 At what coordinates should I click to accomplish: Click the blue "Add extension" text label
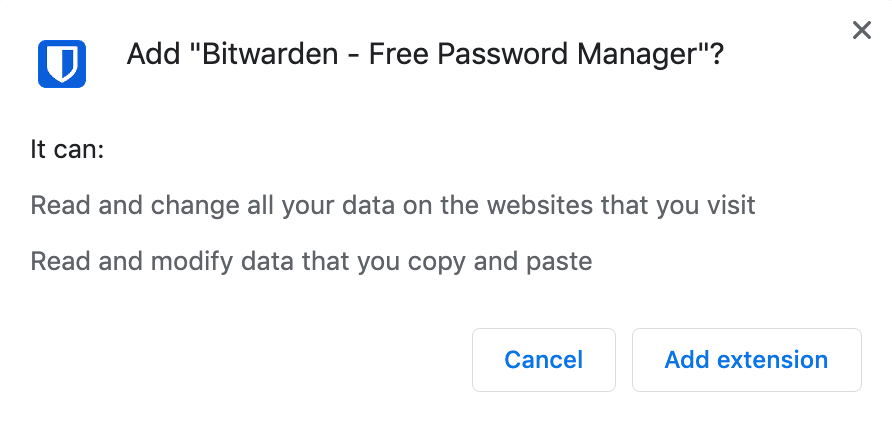[746, 360]
